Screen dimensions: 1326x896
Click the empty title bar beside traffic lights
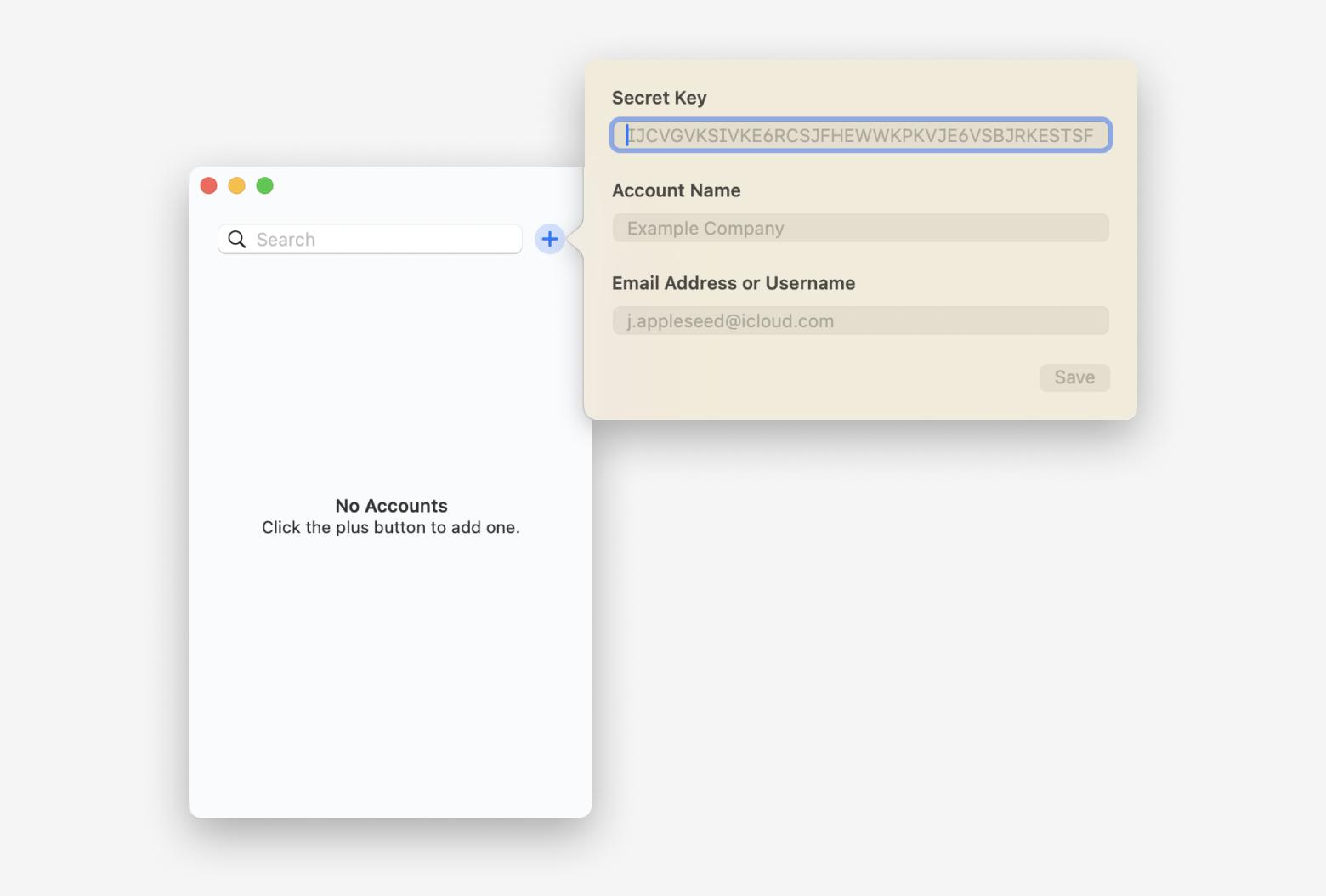(x=425, y=186)
